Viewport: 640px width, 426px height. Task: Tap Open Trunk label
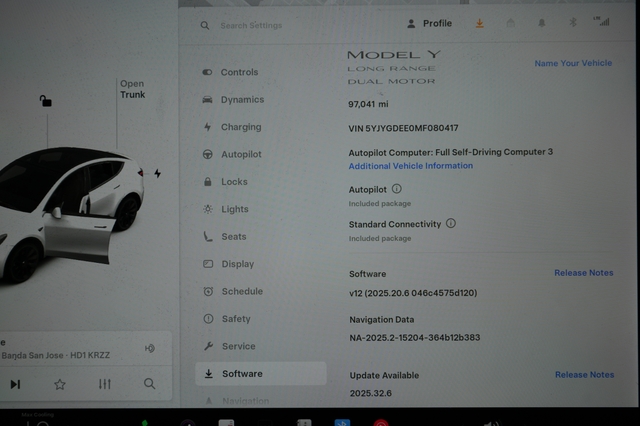point(132,89)
